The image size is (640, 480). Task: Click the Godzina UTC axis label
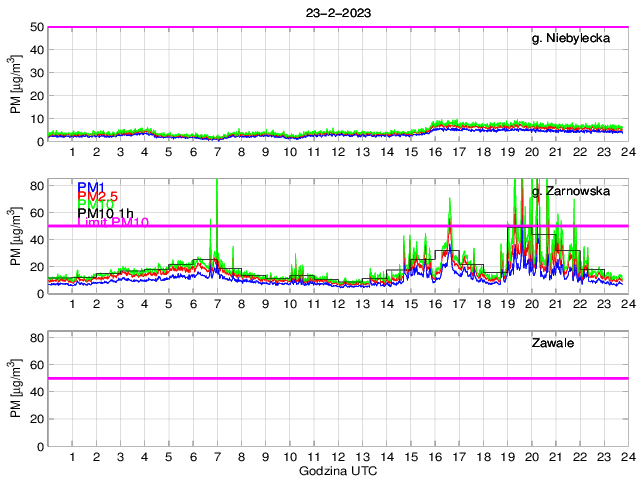click(337, 470)
